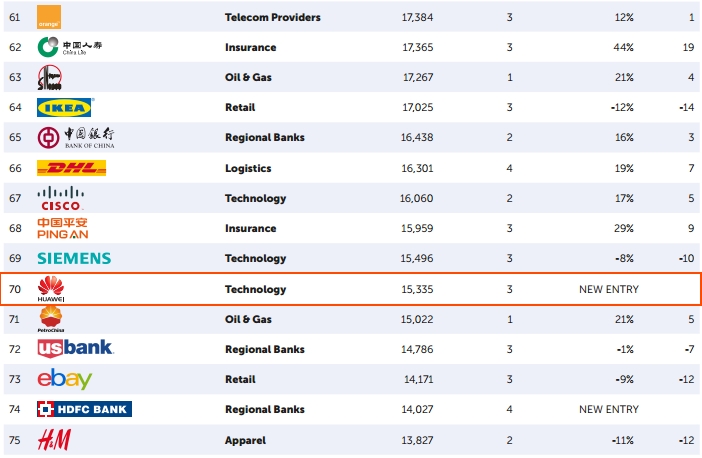Screen dimensions: 702x458
Task: Click the Cisco logo
Action: tap(60, 198)
